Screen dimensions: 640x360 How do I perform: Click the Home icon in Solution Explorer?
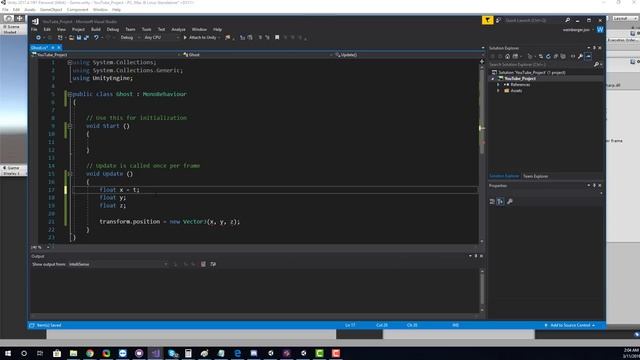pos(507,56)
